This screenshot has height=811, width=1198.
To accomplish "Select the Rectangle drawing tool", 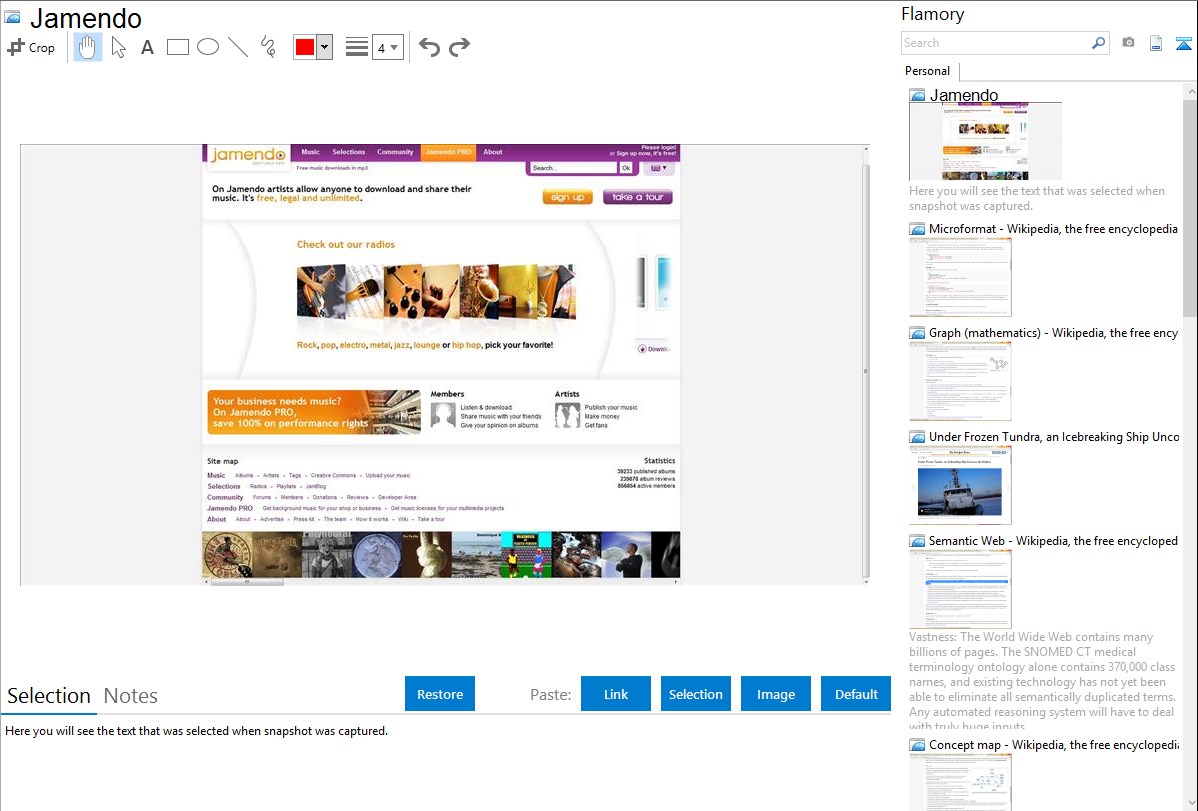I will (x=177, y=47).
